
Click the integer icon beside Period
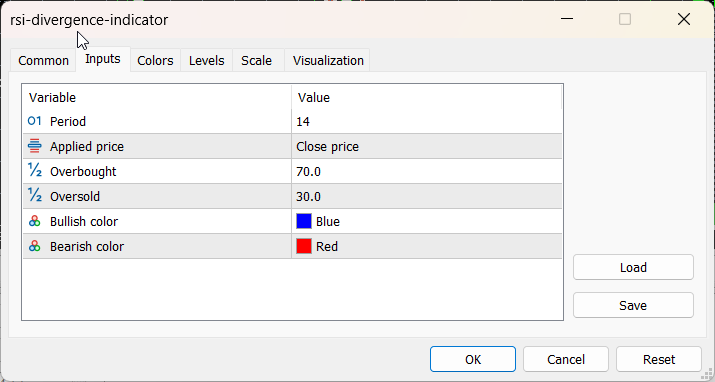point(35,121)
